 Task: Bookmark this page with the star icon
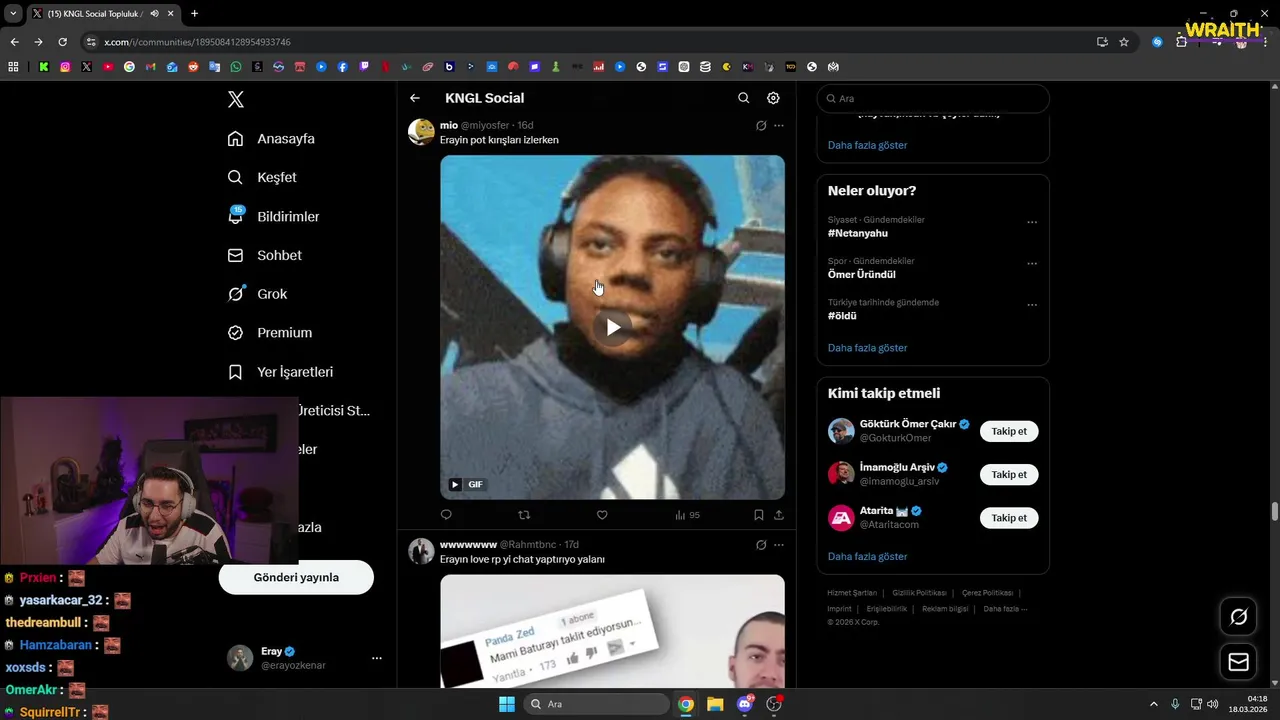(1124, 42)
